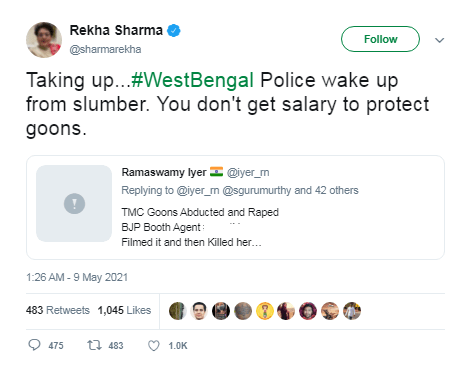
Task: Open the @iyer_rn handle in quoted tweet
Action: pyautogui.click(x=248, y=172)
